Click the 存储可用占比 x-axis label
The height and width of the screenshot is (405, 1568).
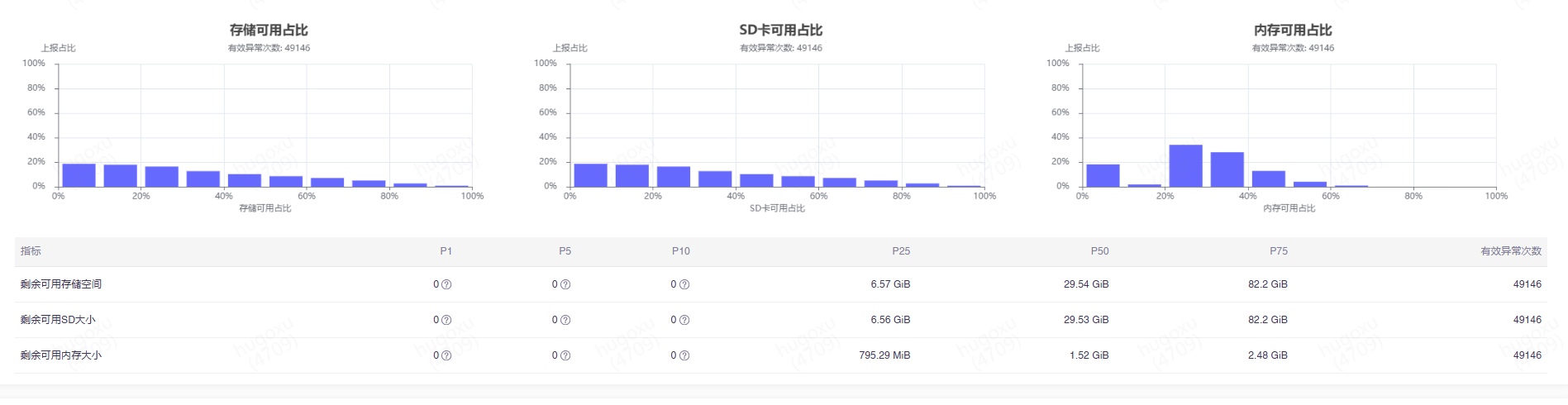point(265,208)
